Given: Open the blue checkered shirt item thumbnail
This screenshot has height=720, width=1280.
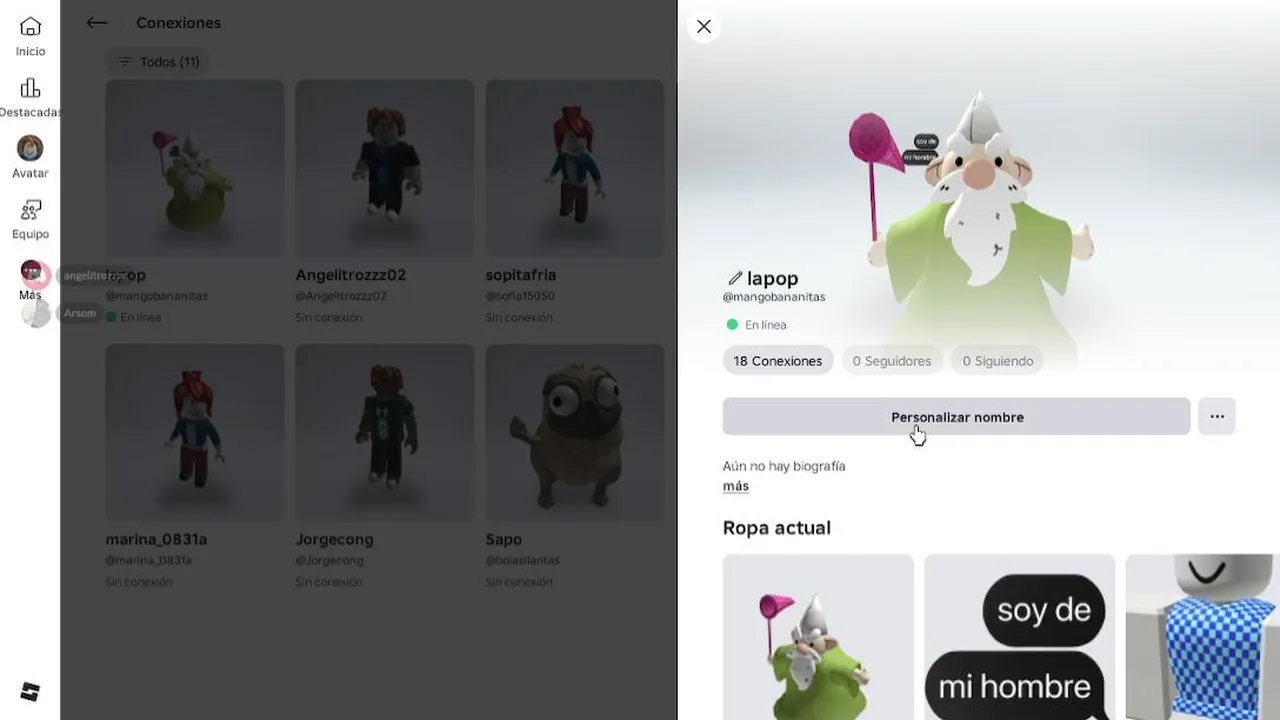Looking at the screenshot, I should click(1202, 637).
